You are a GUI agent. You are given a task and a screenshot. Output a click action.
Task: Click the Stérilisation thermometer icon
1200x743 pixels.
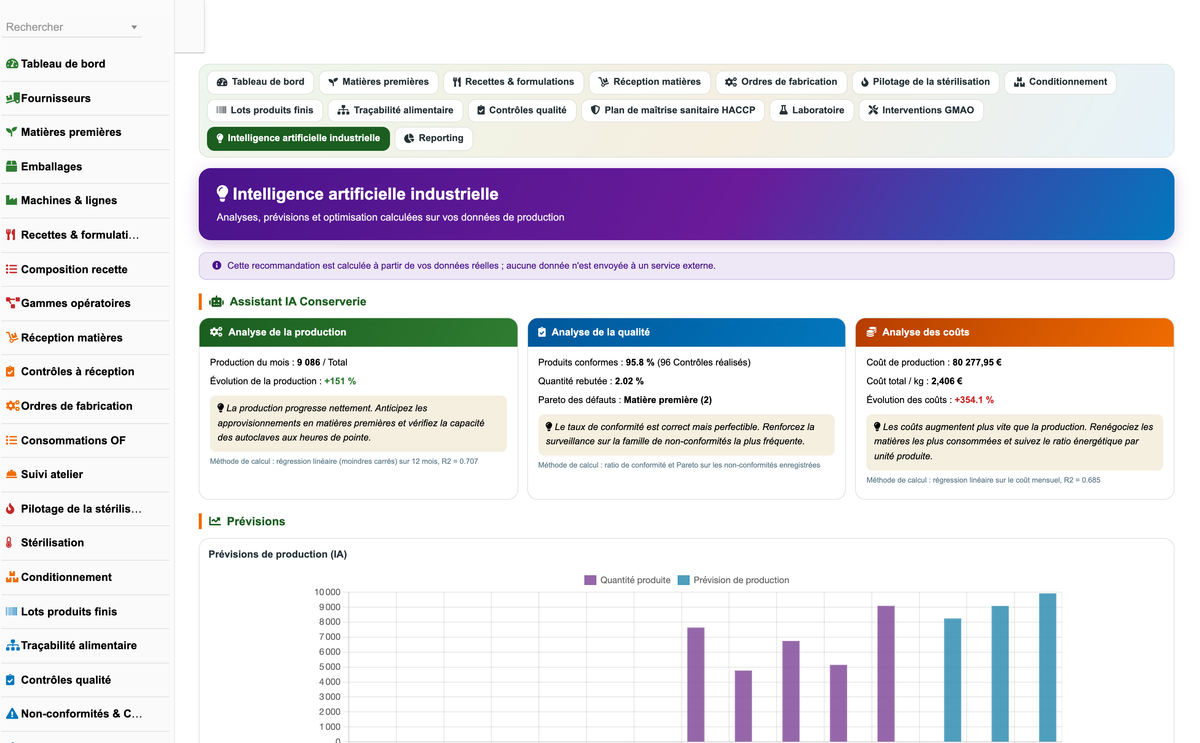coord(10,542)
